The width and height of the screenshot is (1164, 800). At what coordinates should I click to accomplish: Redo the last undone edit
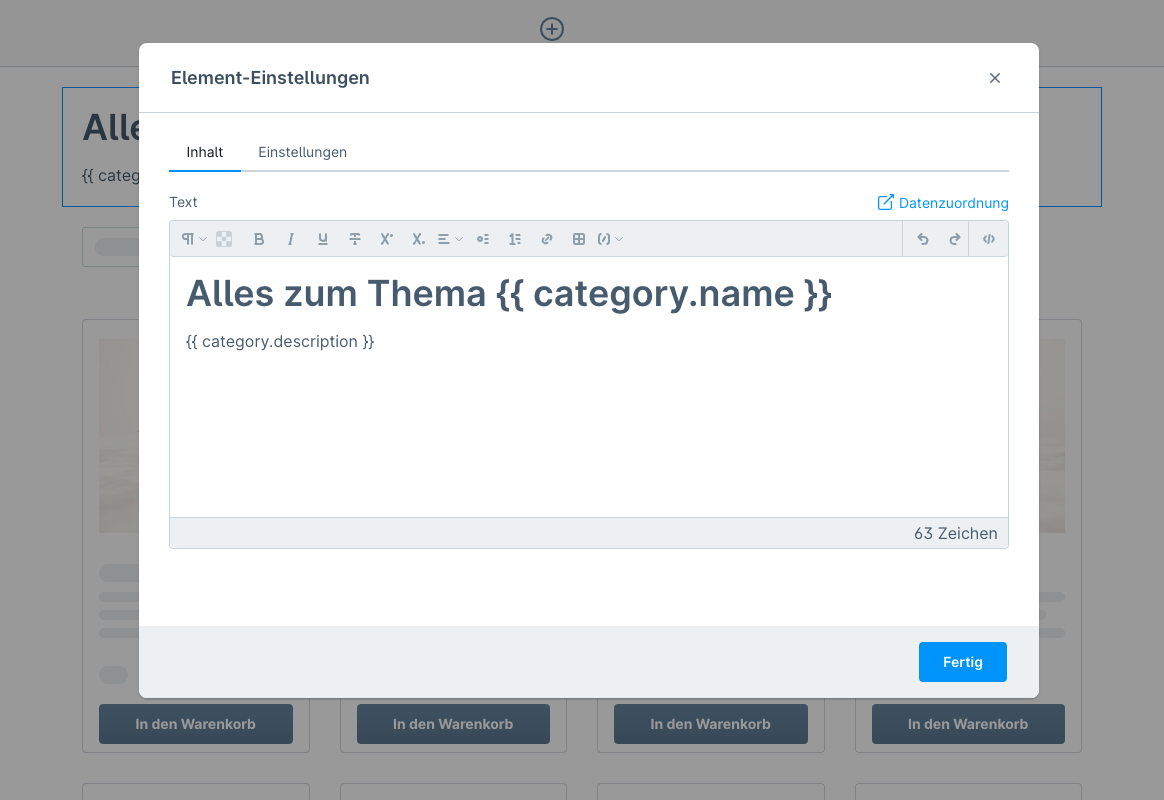955,239
